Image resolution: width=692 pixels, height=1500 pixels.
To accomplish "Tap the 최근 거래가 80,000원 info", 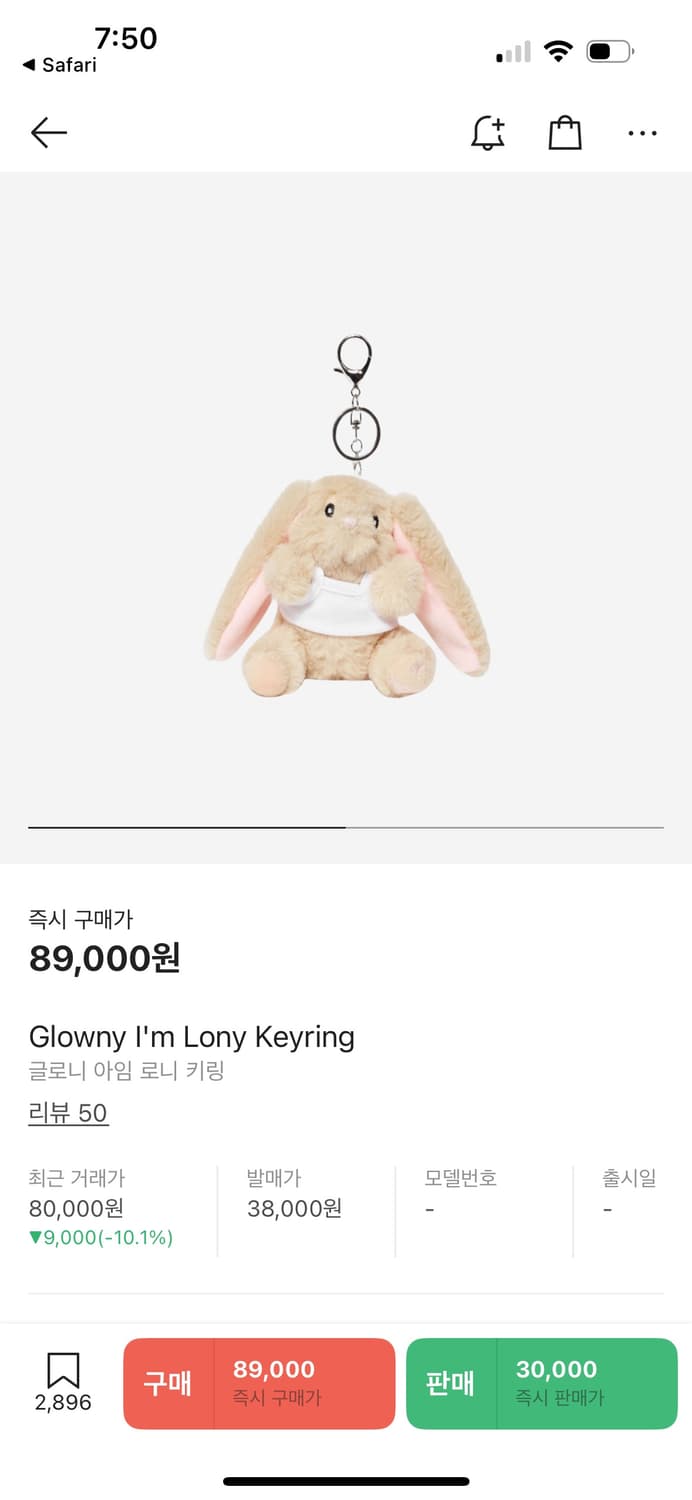I will [x=102, y=1208].
